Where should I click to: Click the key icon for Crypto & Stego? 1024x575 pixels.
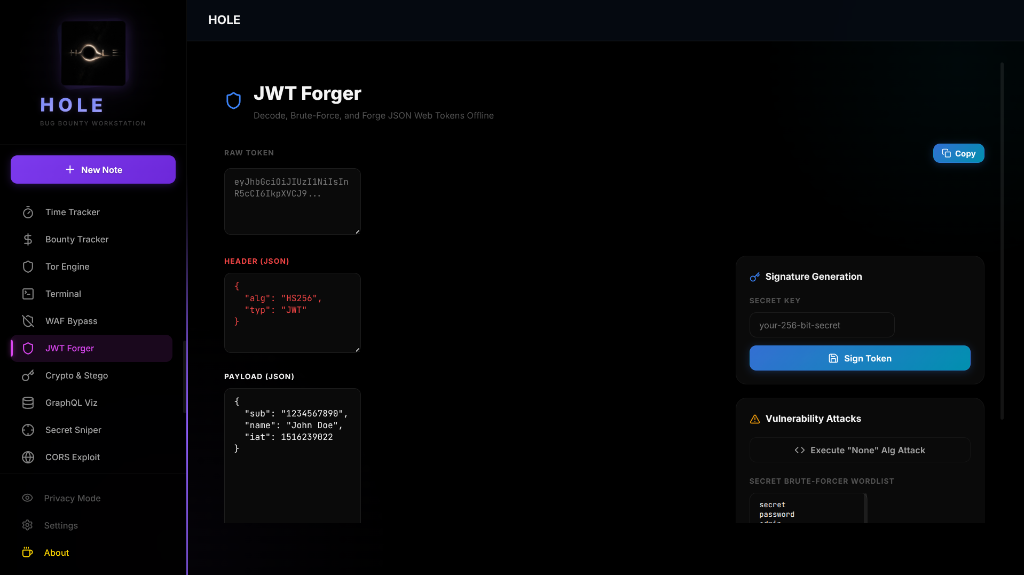[x=28, y=376]
